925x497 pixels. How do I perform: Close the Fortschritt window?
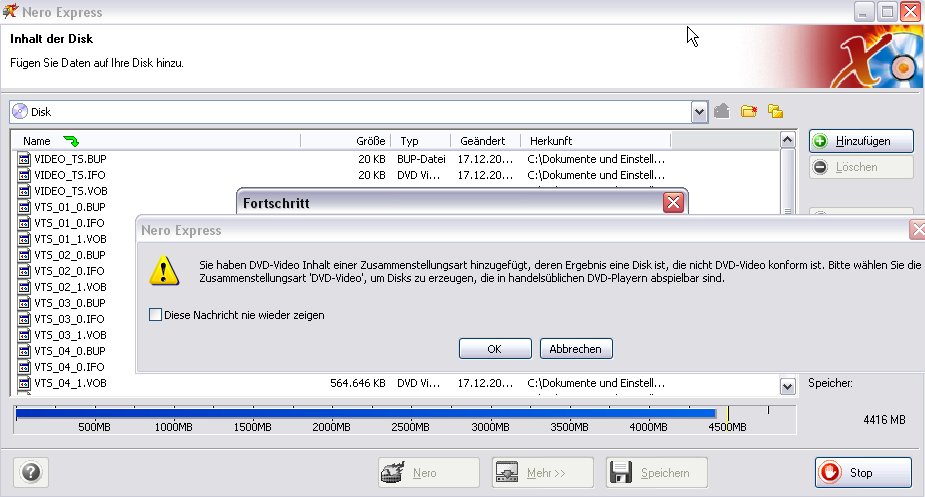673,203
